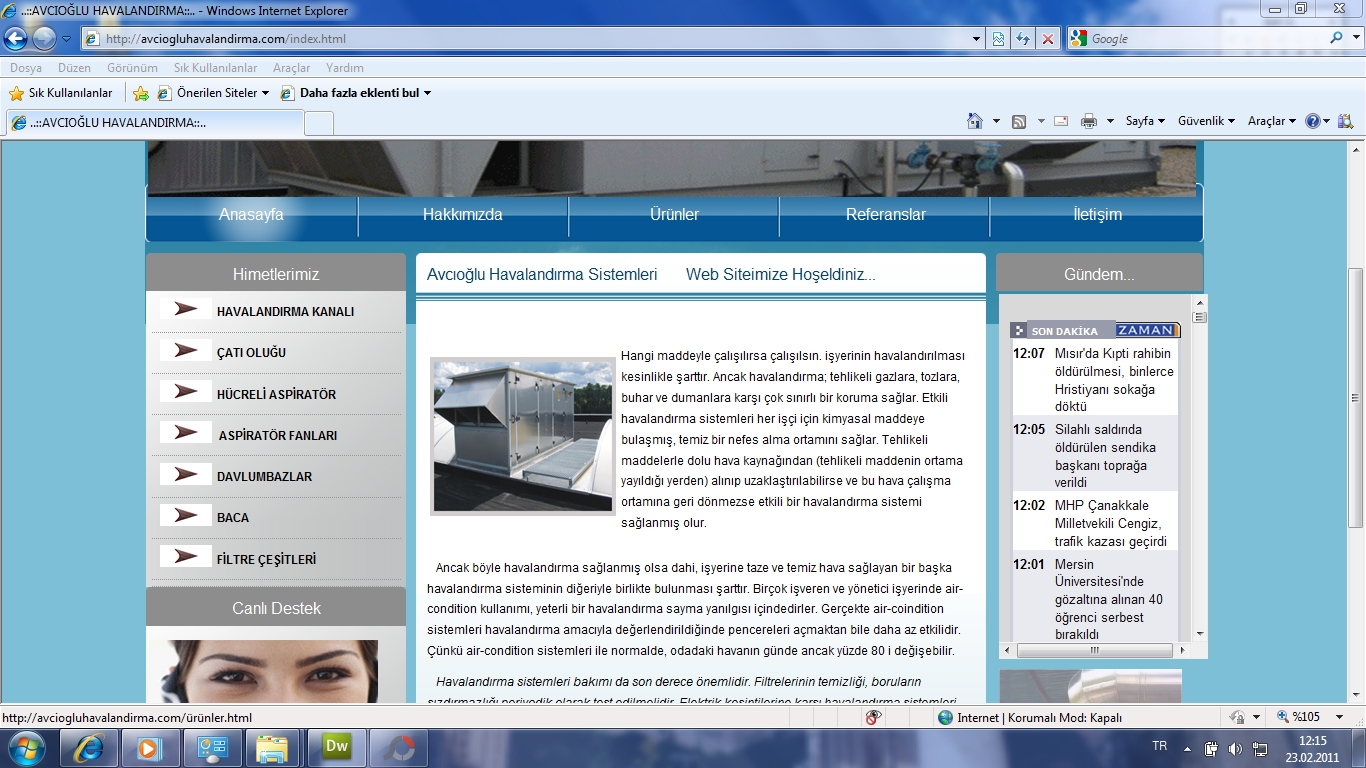Open the HAVALANDIRMA KANALI service link

285,312
